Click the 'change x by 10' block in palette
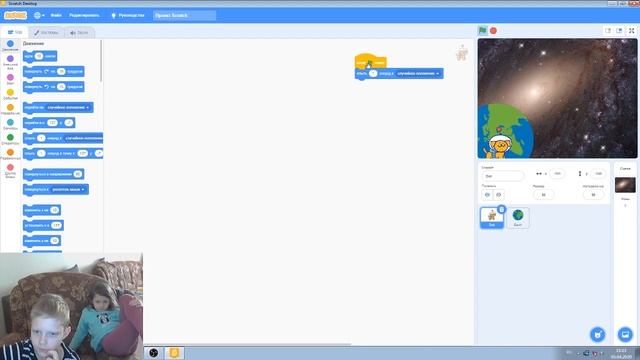640x360 pixels. pyautogui.click(x=42, y=210)
